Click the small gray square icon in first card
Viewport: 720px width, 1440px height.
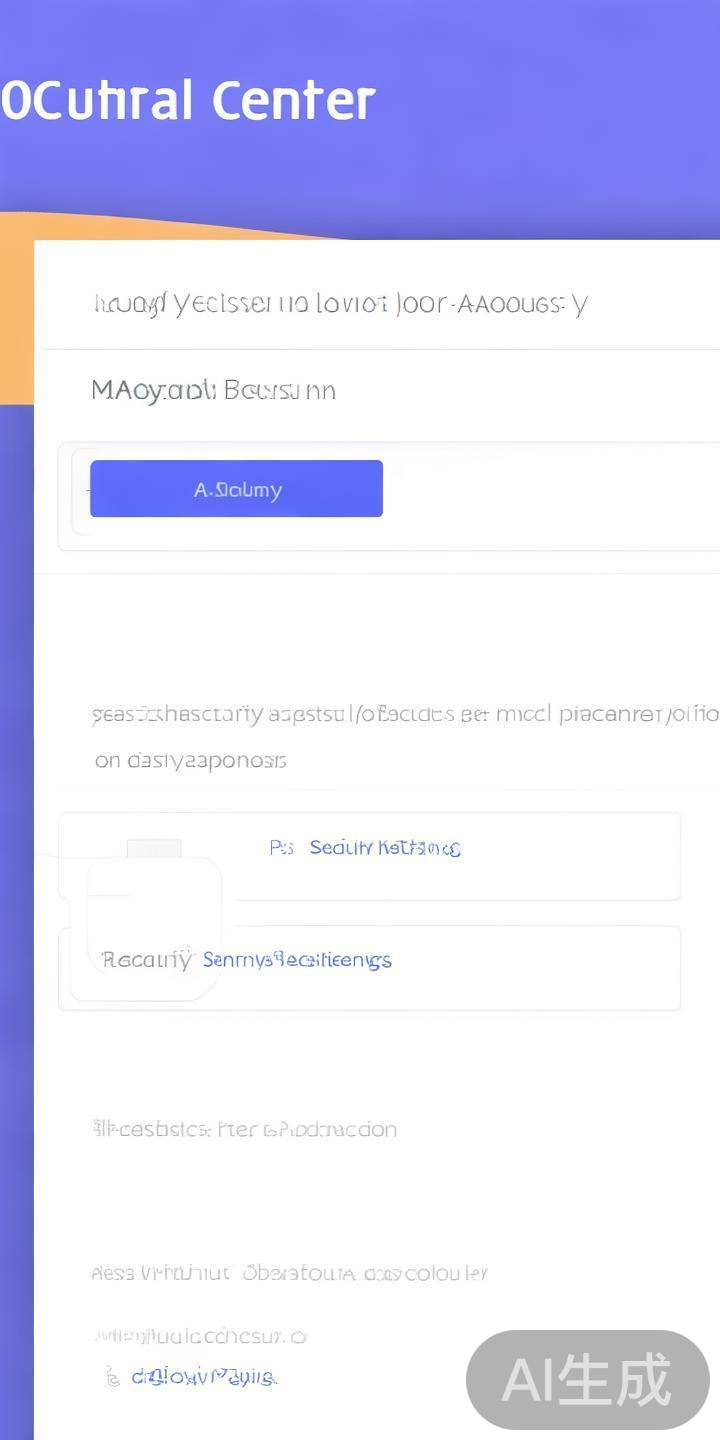pos(154,849)
